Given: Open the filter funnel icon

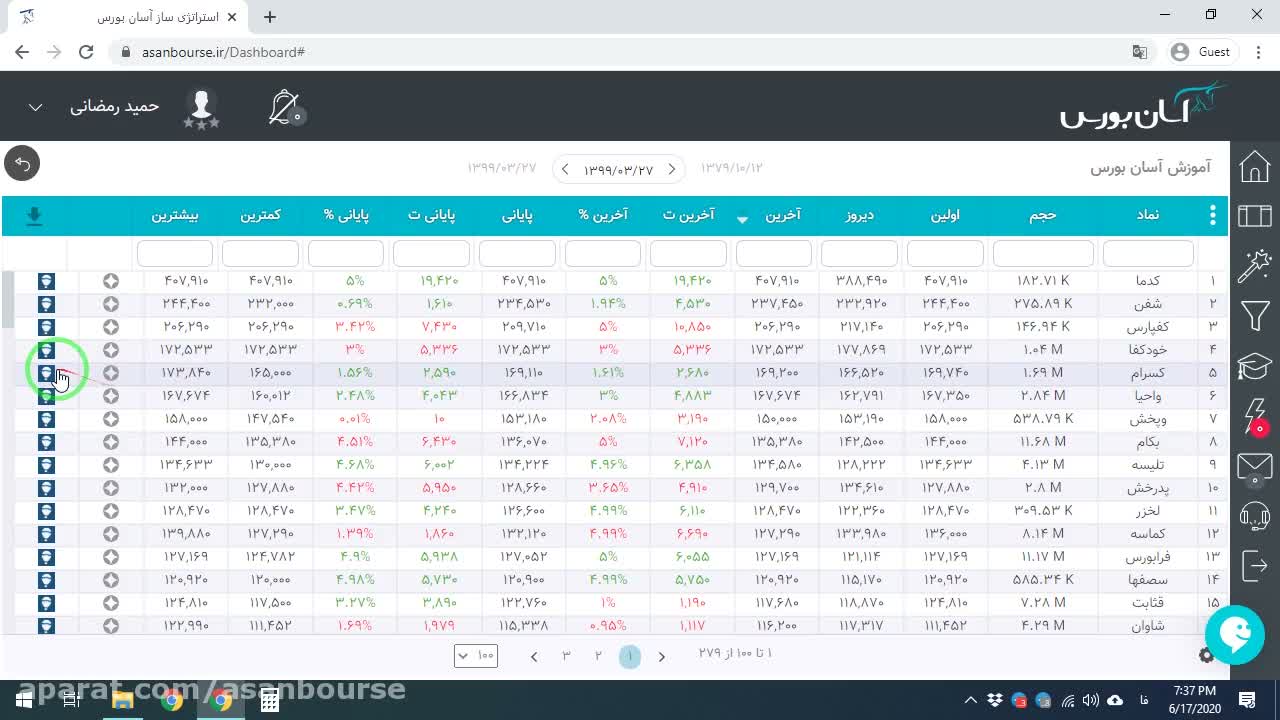Looking at the screenshot, I should tap(1255, 316).
